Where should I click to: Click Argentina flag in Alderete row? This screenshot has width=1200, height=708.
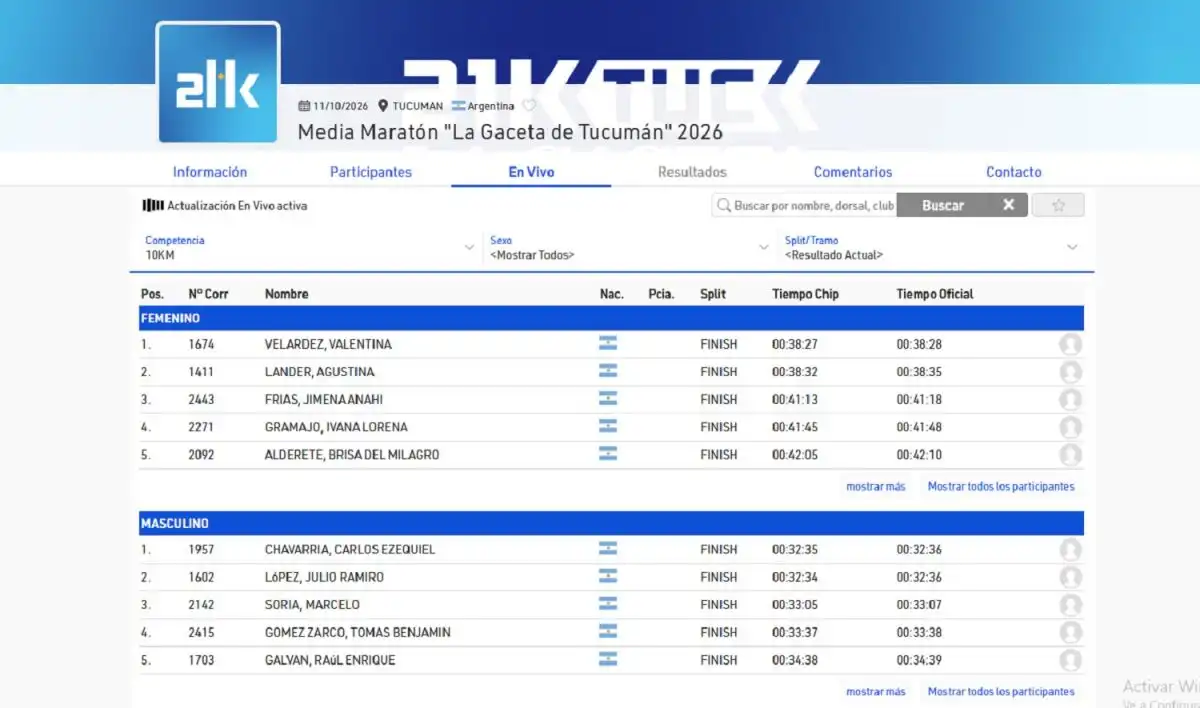click(607, 454)
